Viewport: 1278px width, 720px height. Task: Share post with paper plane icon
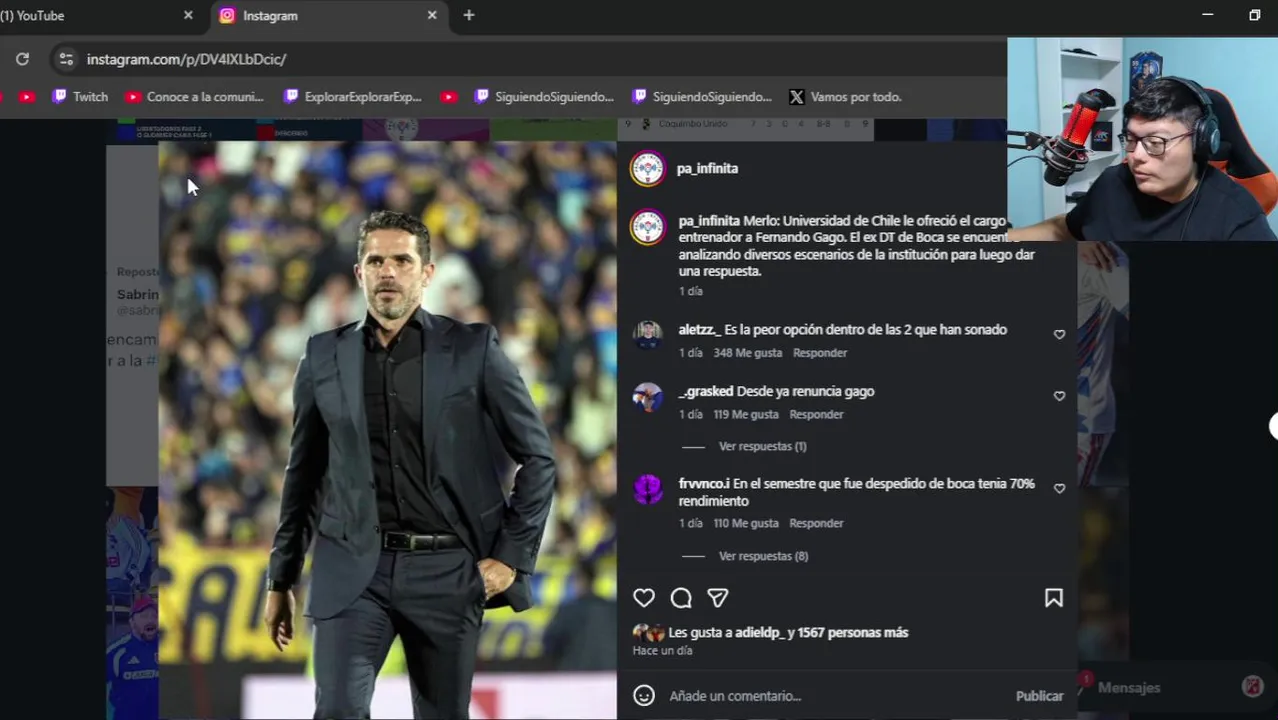tap(718, 598)
